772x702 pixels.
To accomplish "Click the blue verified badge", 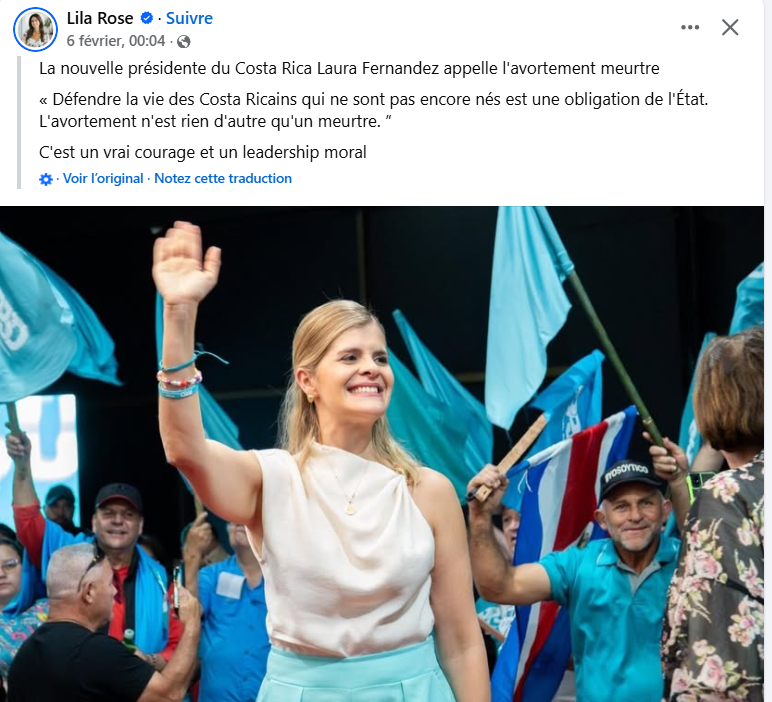I will point(146,18).
